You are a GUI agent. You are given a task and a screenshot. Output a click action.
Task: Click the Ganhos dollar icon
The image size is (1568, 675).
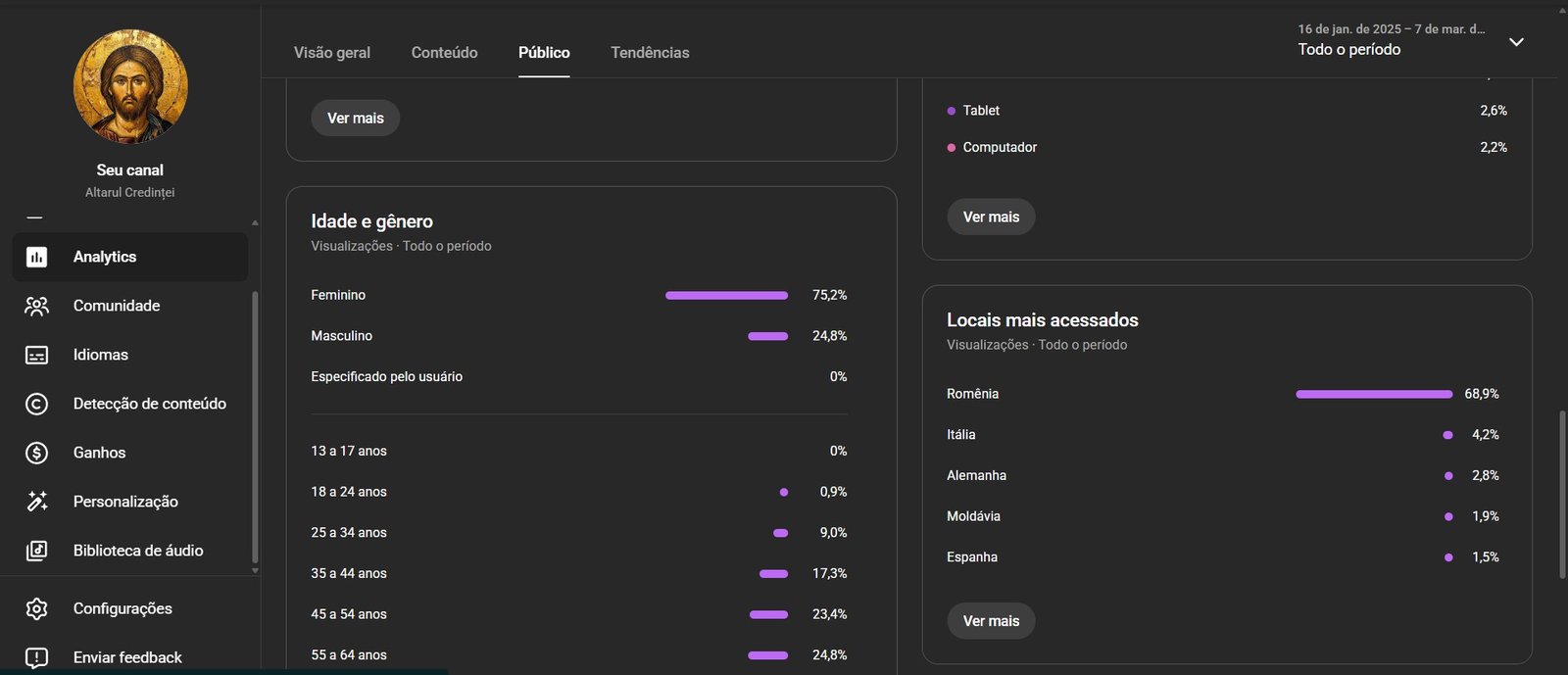tap(36, 453)
